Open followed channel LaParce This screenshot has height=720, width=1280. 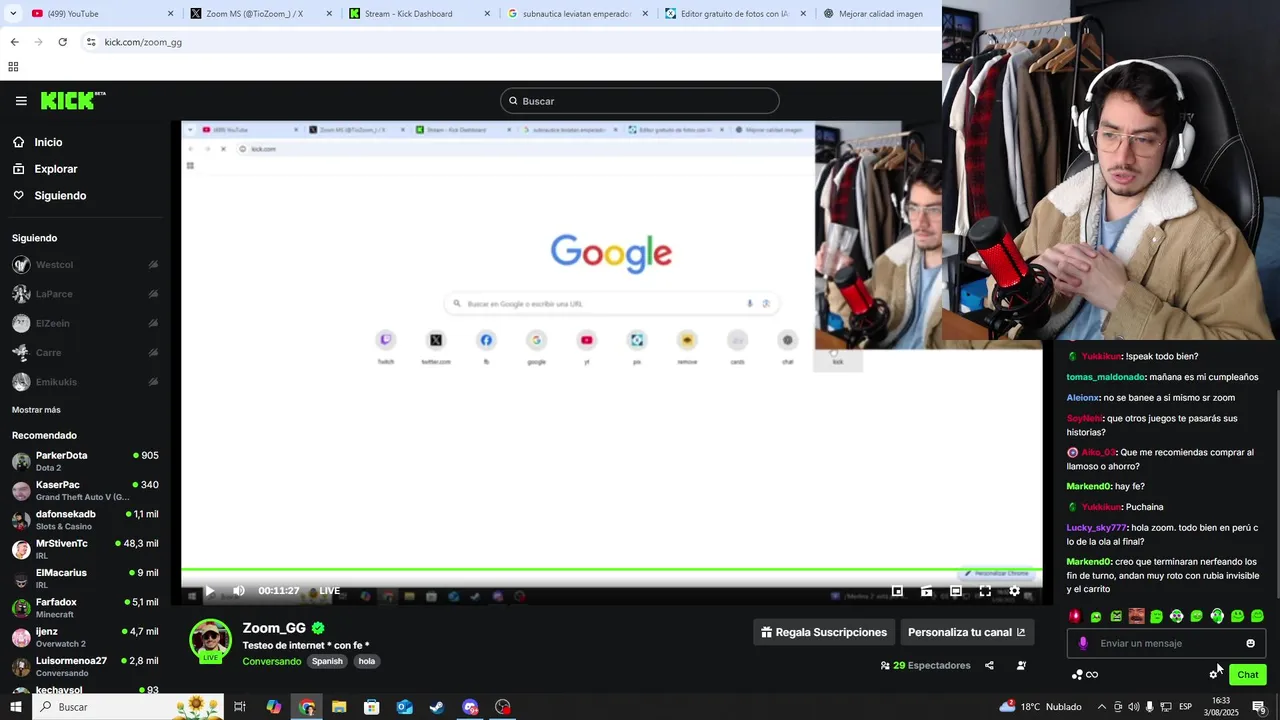click(x=85, y=294)
